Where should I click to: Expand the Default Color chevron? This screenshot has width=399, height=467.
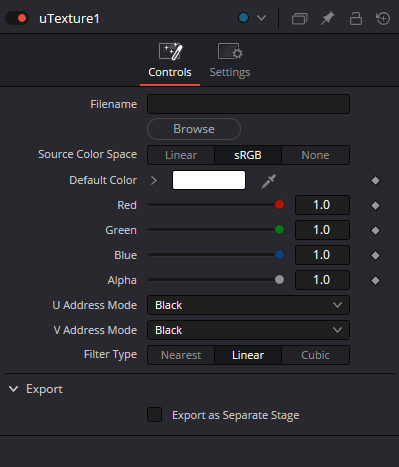154,180
